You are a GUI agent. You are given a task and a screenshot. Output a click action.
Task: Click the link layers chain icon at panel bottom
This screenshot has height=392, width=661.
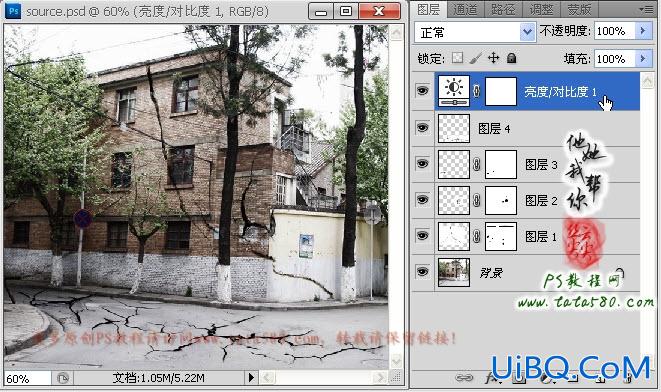coord(464,378)
